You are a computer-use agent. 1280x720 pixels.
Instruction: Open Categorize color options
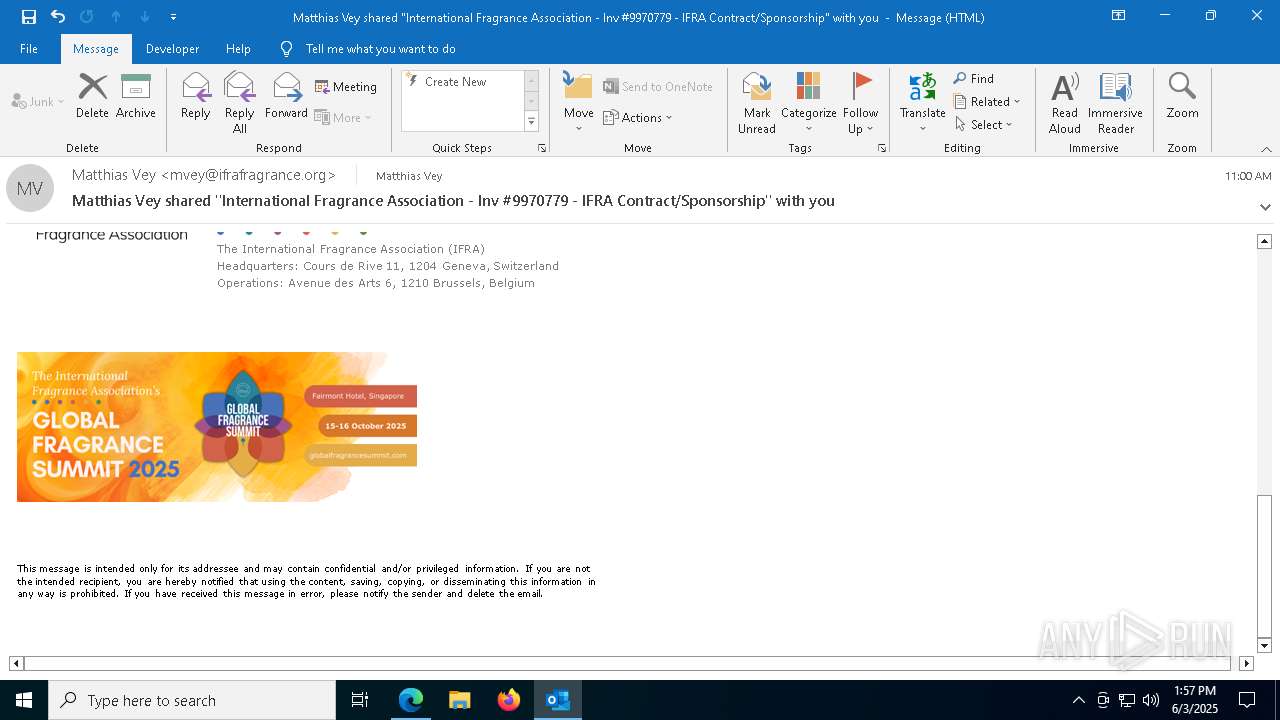point(809,103)
